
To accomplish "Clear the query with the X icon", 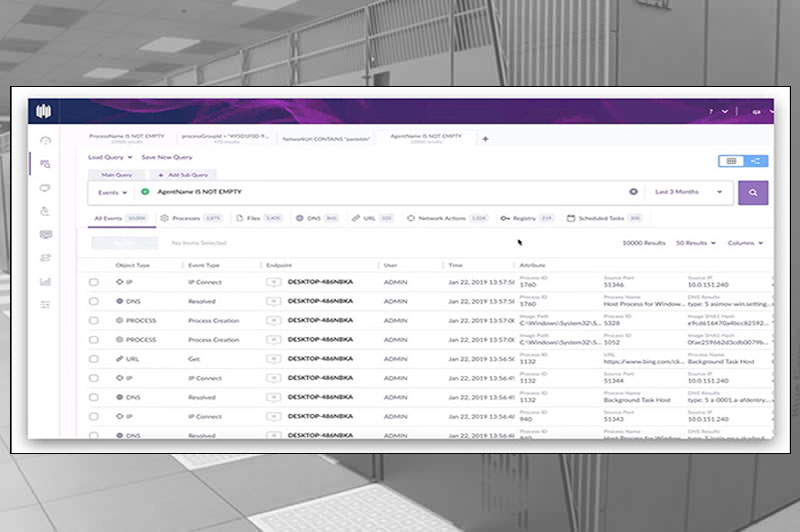I will pos(633,192).
